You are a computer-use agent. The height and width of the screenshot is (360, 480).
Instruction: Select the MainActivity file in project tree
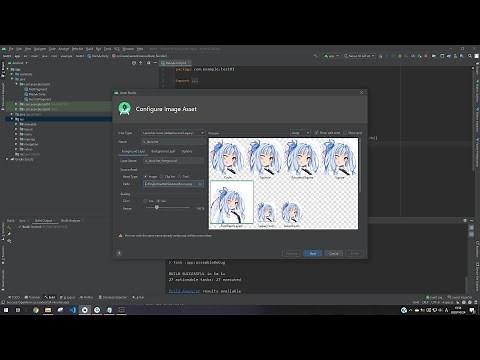(x=37, y=94)
